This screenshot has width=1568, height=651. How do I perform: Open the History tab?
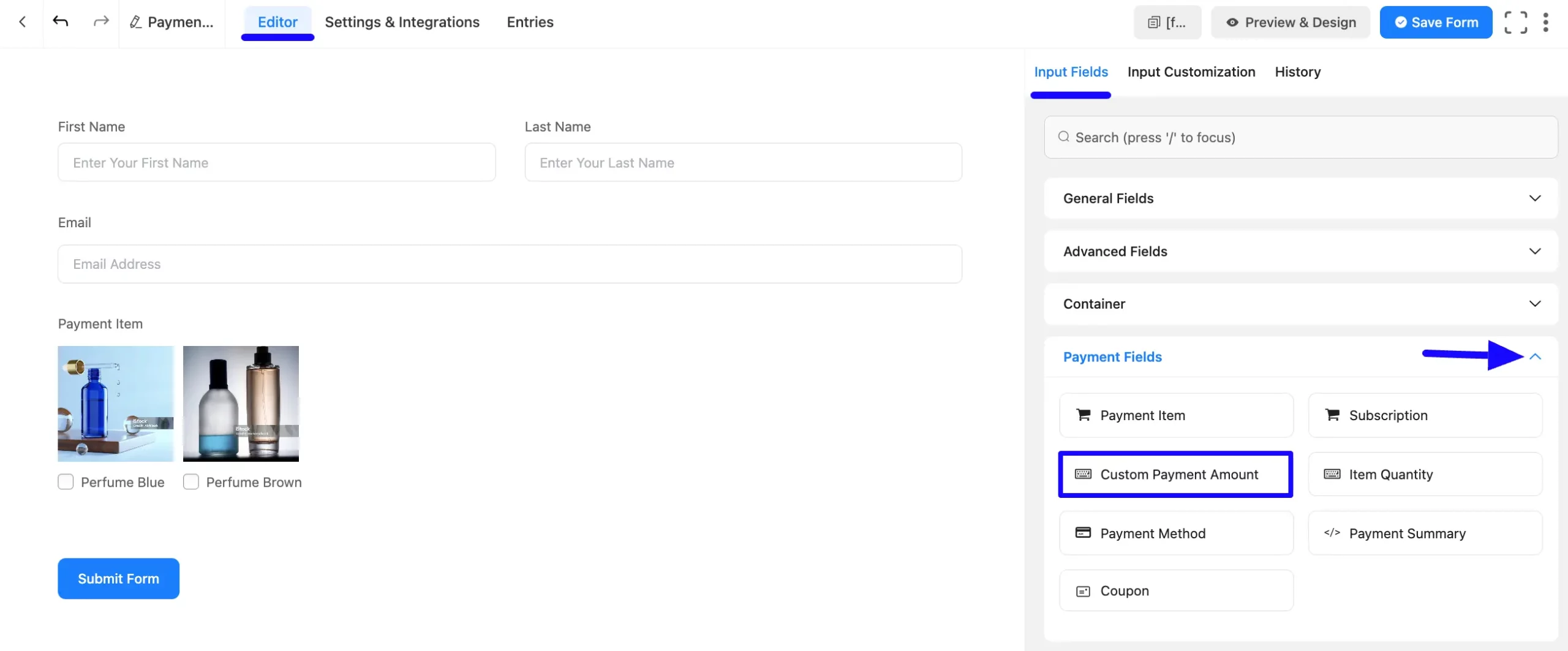point(1297,72)
